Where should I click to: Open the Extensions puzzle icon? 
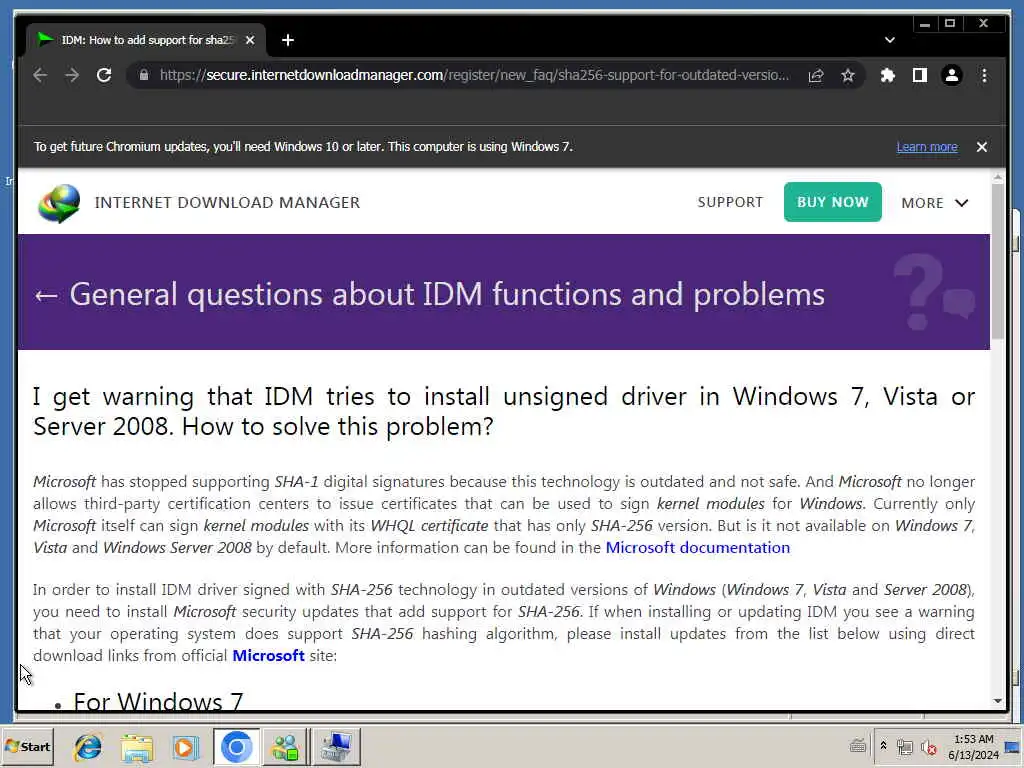coord(887,76)
